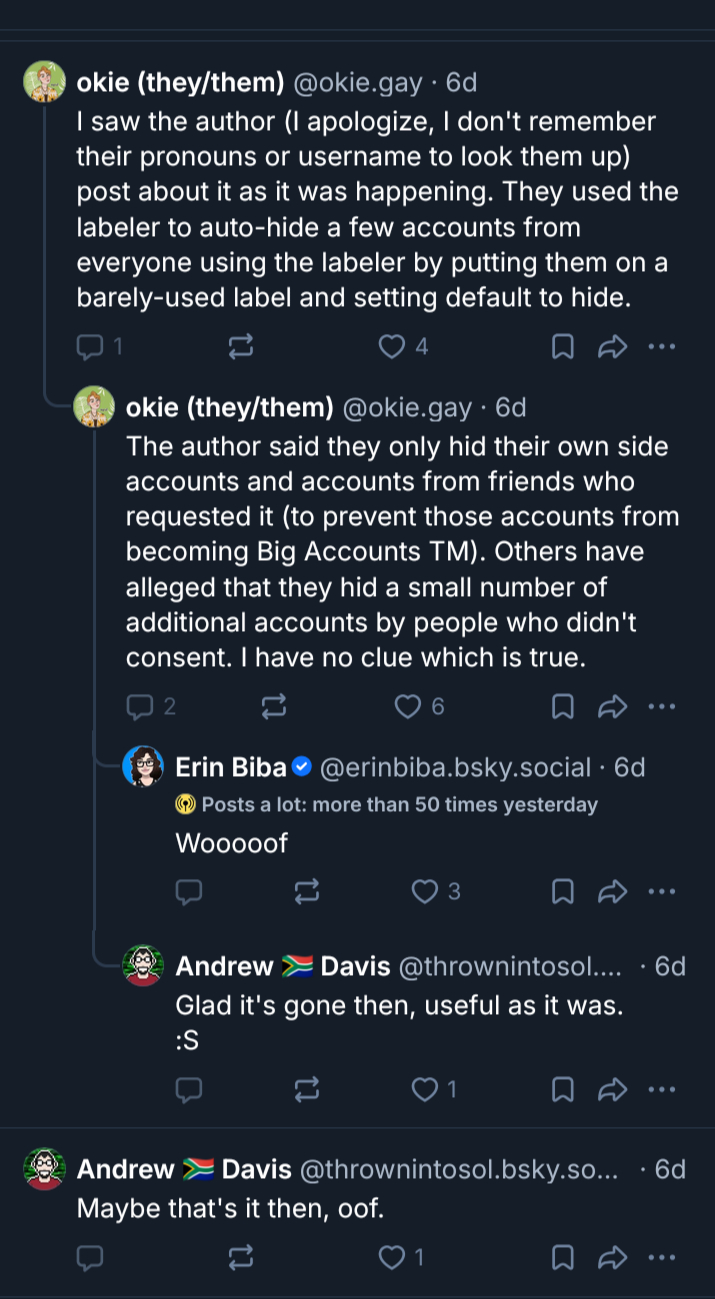Bookmark Erin Biba's Wooooof post

click(x=563, y=891)
